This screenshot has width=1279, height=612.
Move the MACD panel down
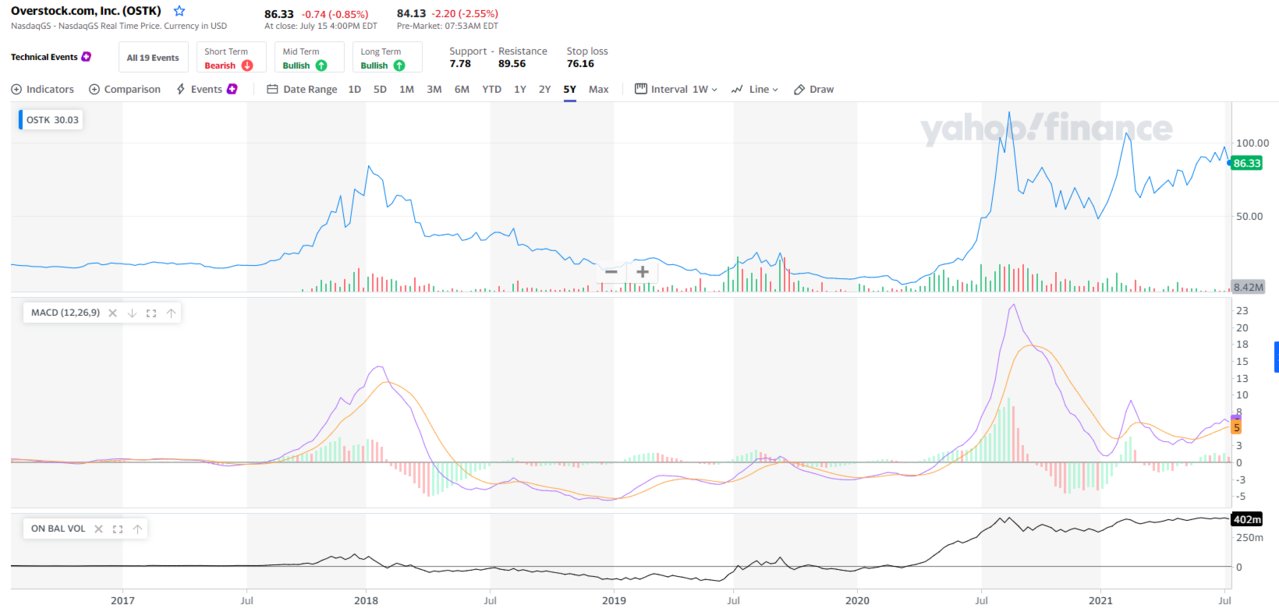coord(132,313)
